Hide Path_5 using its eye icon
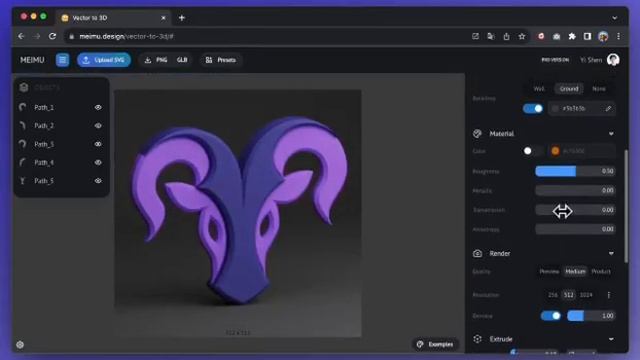Screen dimensions: 640x360 (98, 181)
